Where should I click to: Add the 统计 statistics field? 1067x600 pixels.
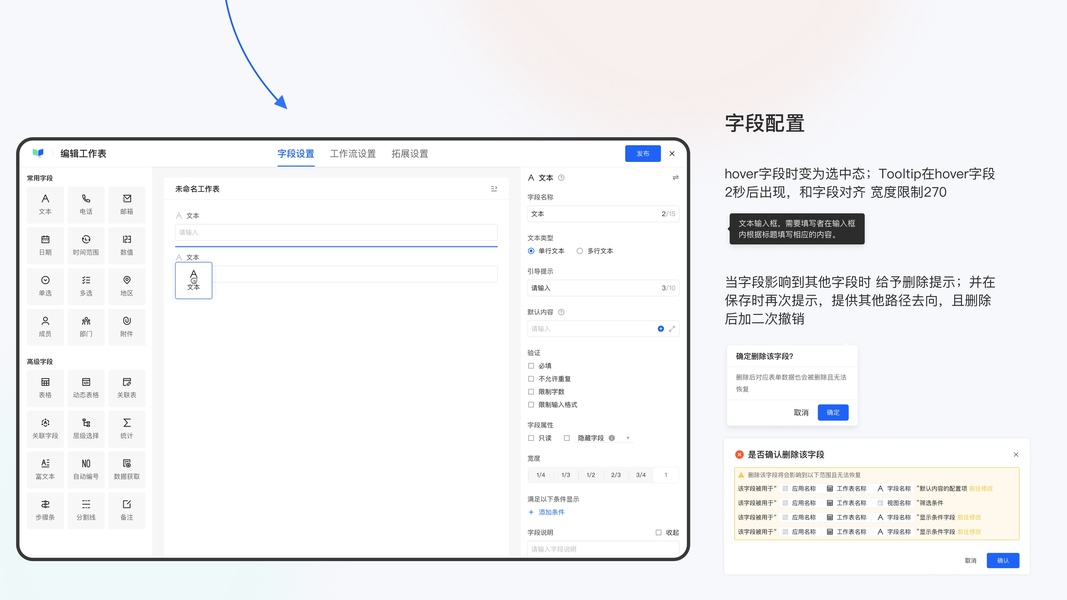(127, 429)
